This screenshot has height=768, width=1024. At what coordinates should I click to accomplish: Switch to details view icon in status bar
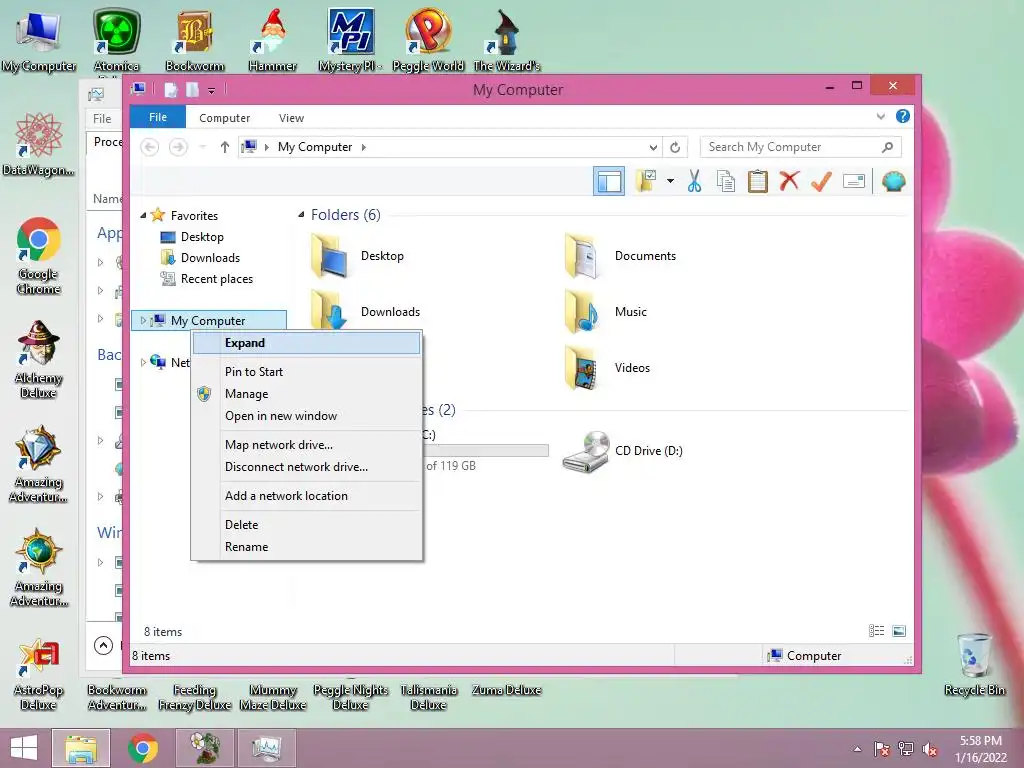point(876,631)
